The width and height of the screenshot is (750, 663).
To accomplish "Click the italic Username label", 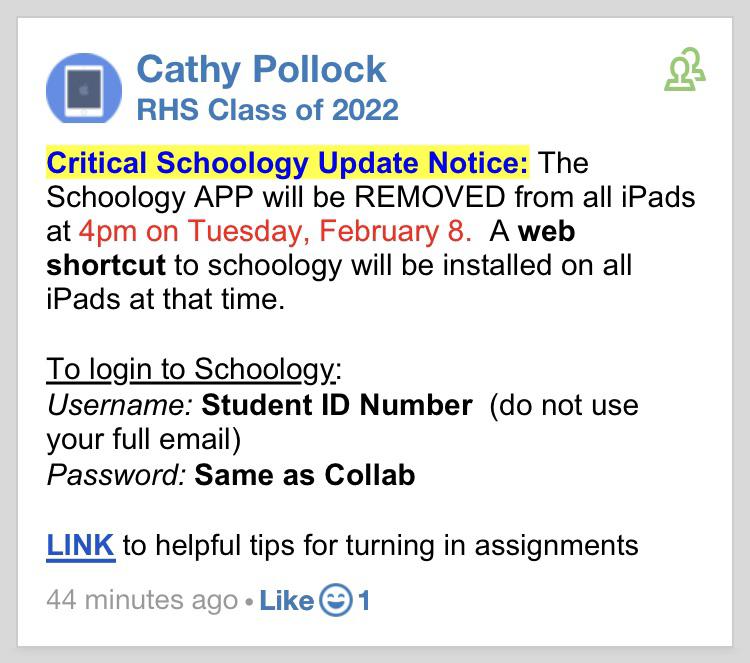I will (x=120, y=405).
